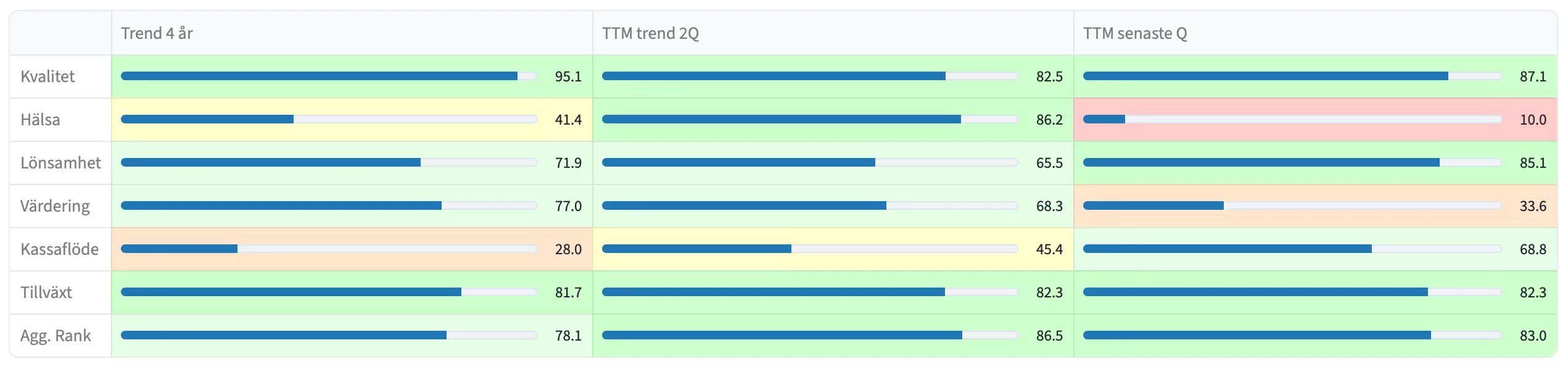Click Hälsa TTM senaste Q red progress bar

click(x=1292, y=119)
